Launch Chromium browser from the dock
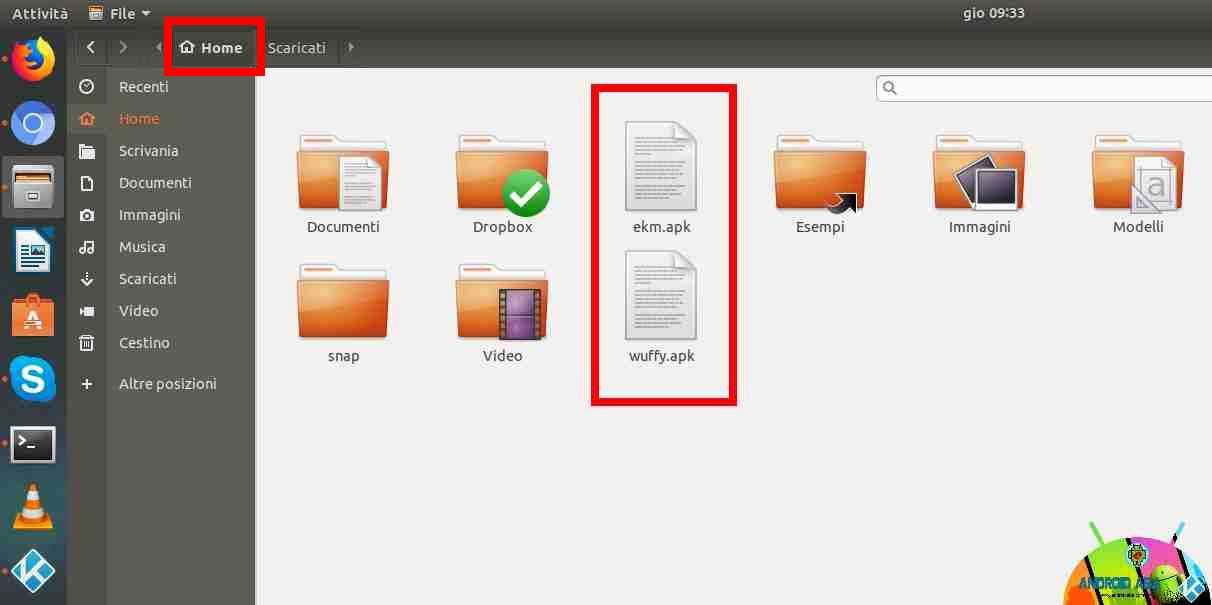This screenshot has height=605, width=1212. point(33,124)
